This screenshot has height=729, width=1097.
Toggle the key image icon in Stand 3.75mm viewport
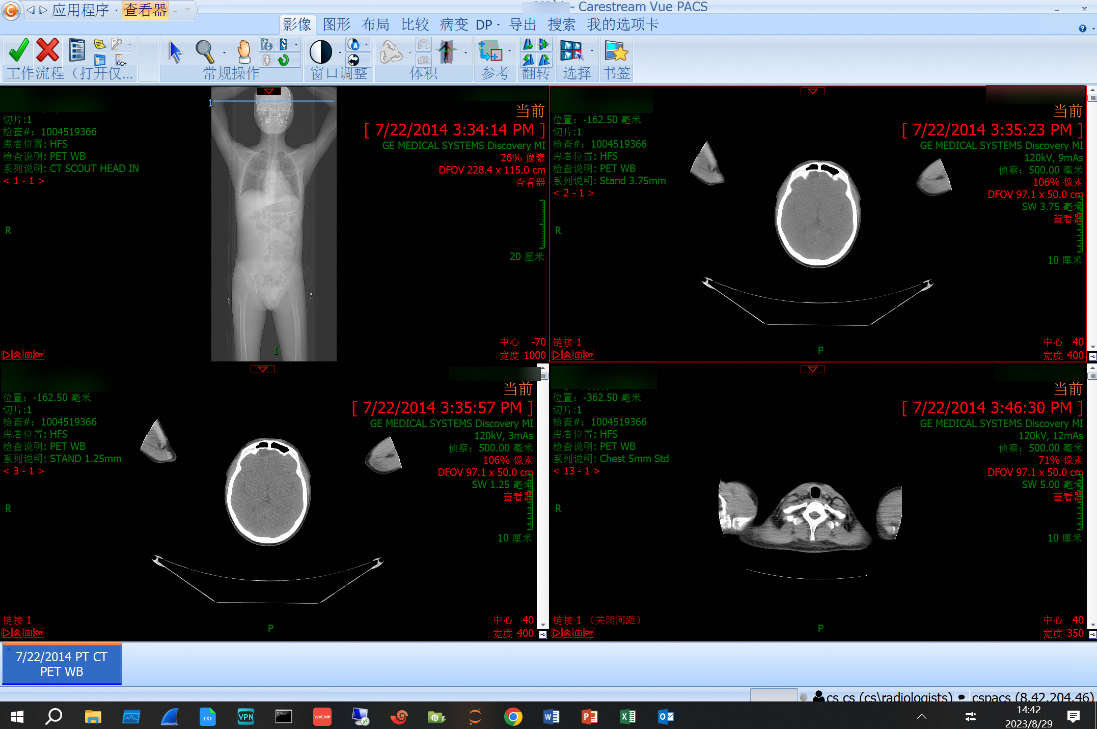(589, 355)
